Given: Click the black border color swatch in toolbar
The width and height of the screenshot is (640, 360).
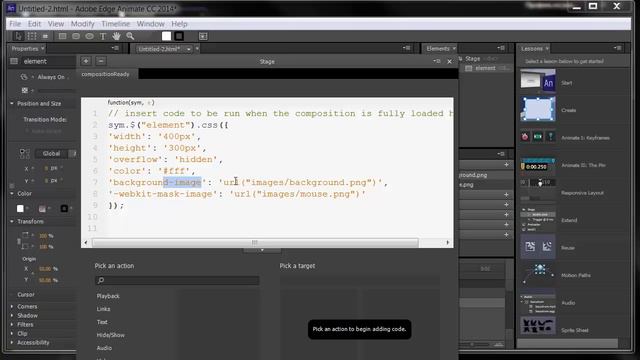Looking at the screenshot, I should click(179, 36).
